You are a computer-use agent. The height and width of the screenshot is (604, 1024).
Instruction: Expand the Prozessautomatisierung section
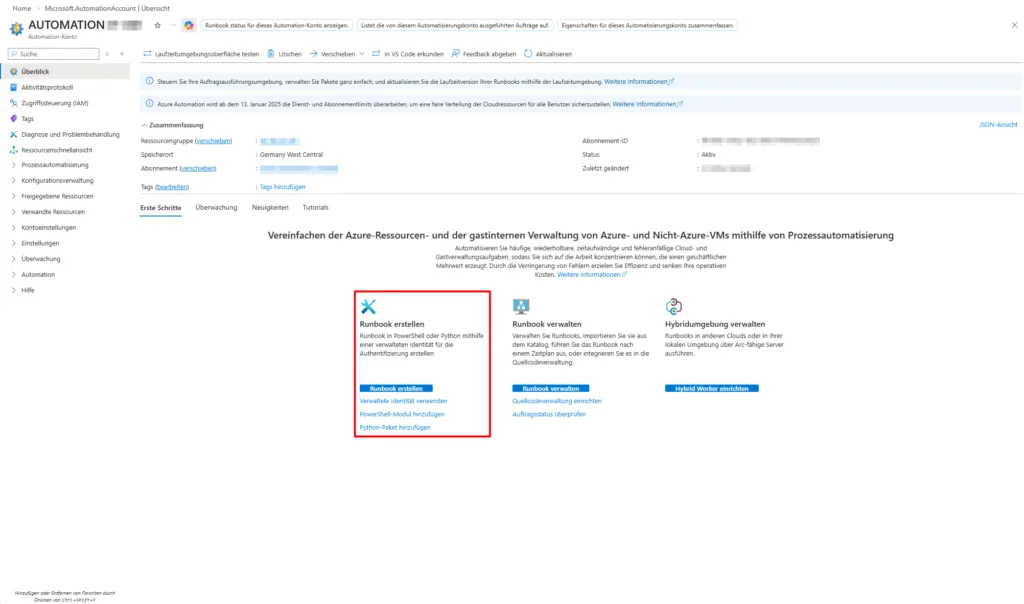(x=13, y=165)
